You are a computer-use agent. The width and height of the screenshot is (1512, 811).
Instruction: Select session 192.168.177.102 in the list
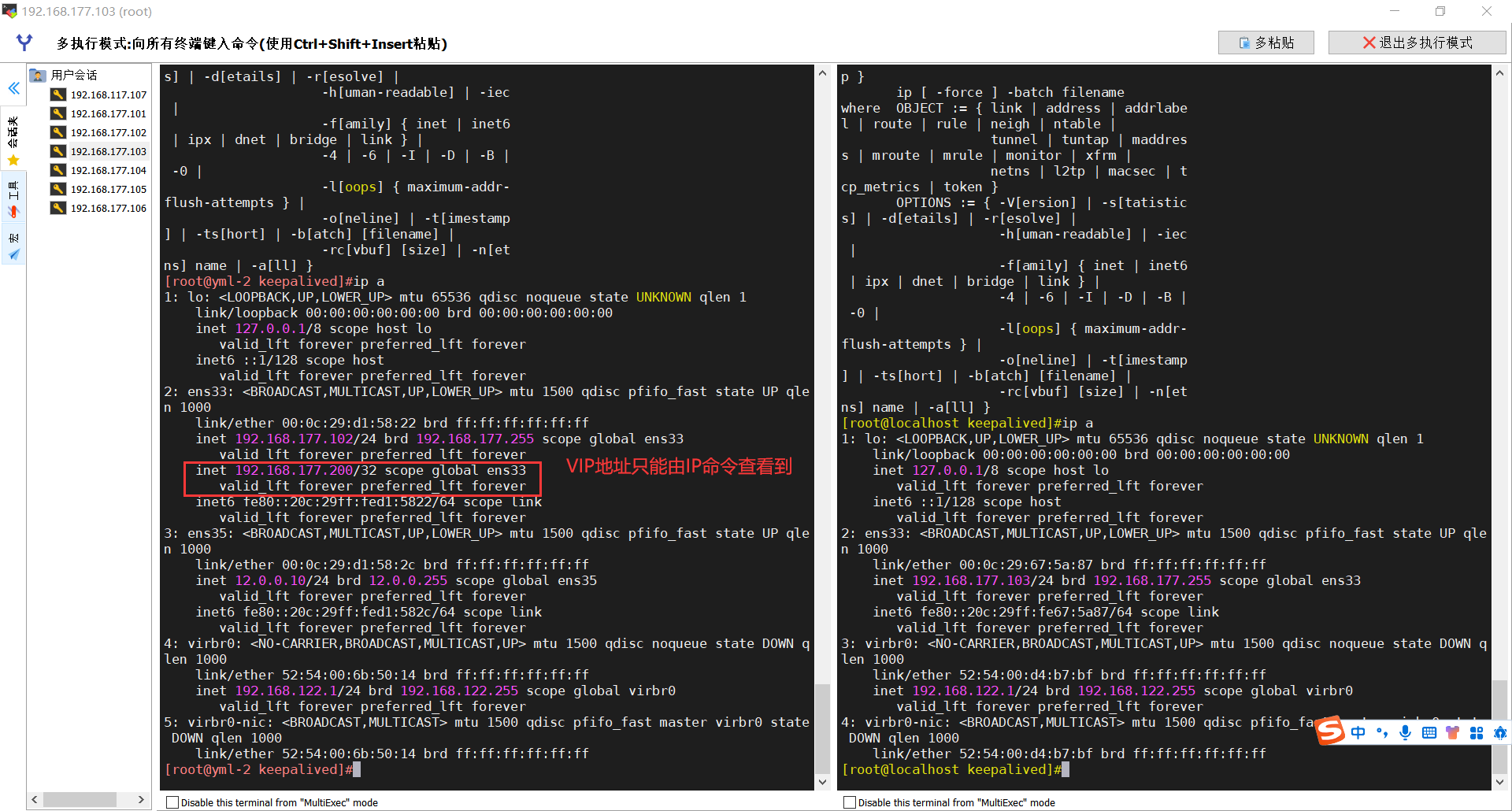point(109,132)
